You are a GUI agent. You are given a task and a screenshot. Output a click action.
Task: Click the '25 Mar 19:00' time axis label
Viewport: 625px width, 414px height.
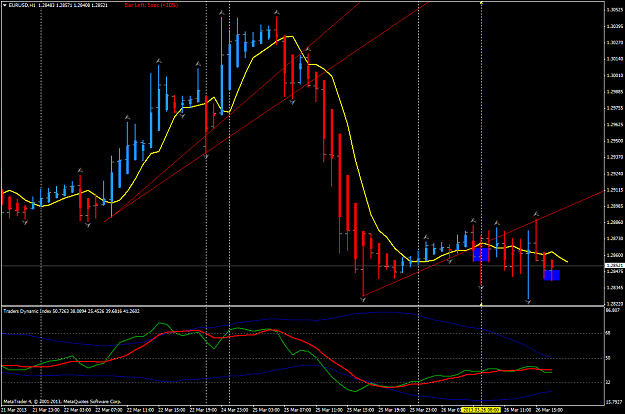(391, 410)
